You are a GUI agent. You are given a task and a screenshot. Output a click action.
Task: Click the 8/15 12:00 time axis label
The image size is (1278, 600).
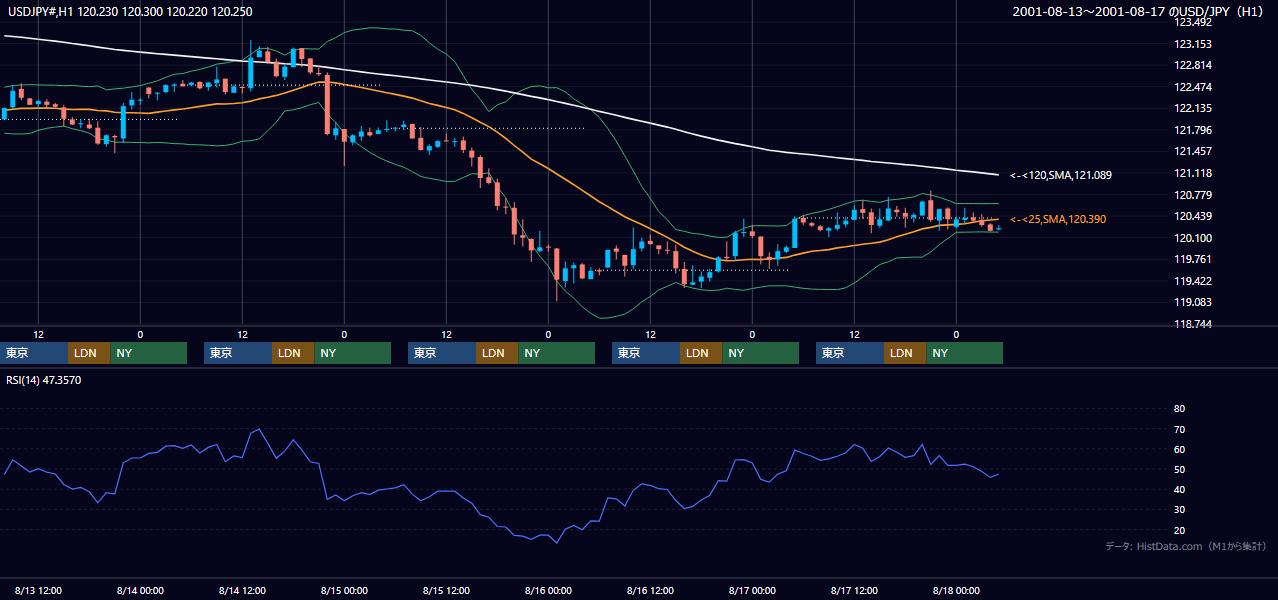click(x=446, y=590)
